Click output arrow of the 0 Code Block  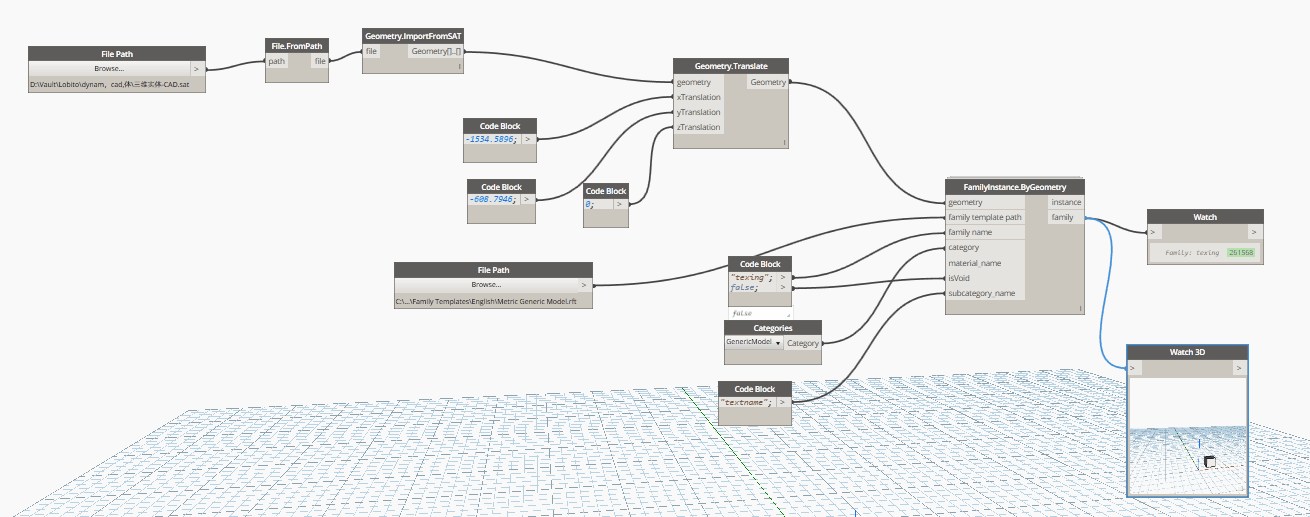click(620, 203)
